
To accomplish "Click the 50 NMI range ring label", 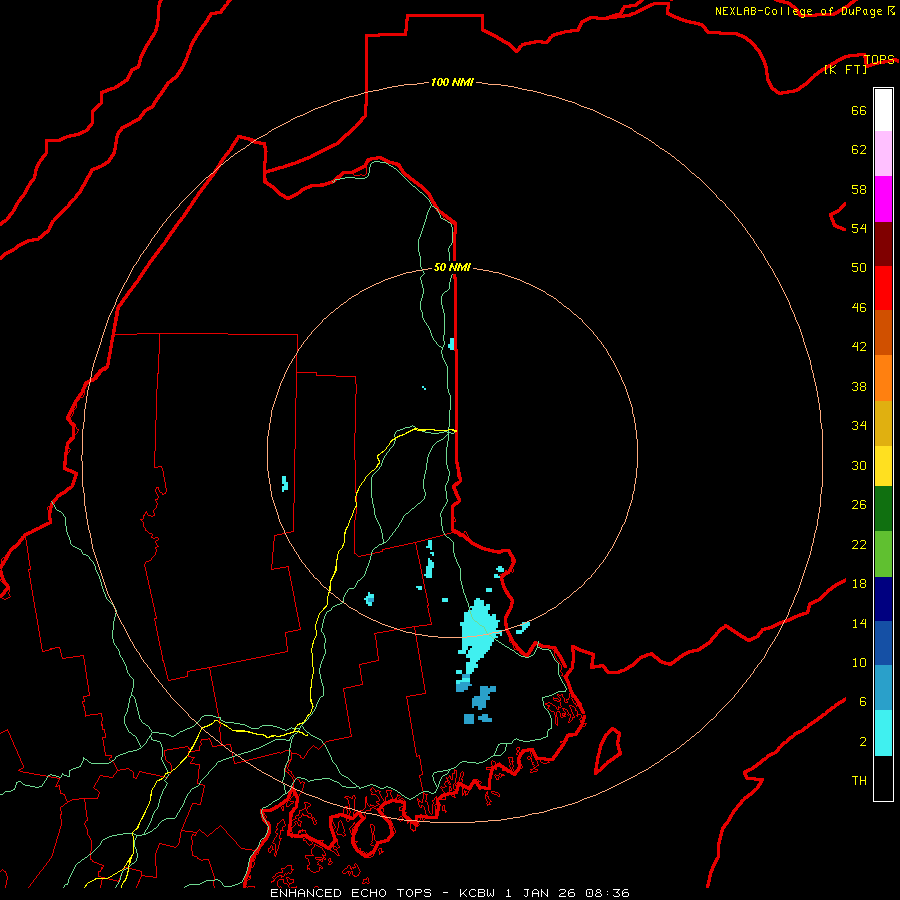I will coord(452,267).
